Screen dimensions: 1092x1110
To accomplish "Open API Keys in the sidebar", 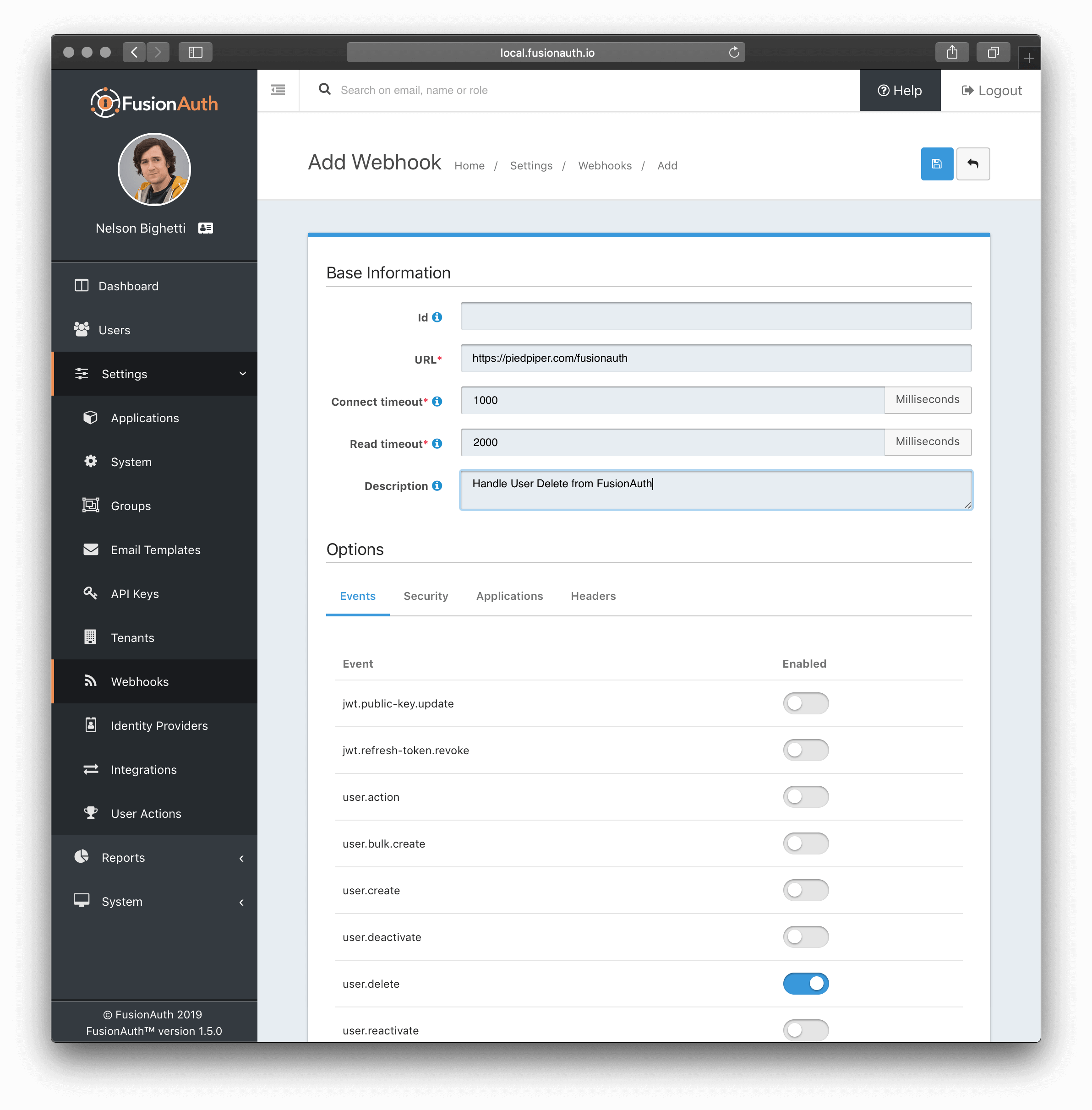I will coord(154,593).
